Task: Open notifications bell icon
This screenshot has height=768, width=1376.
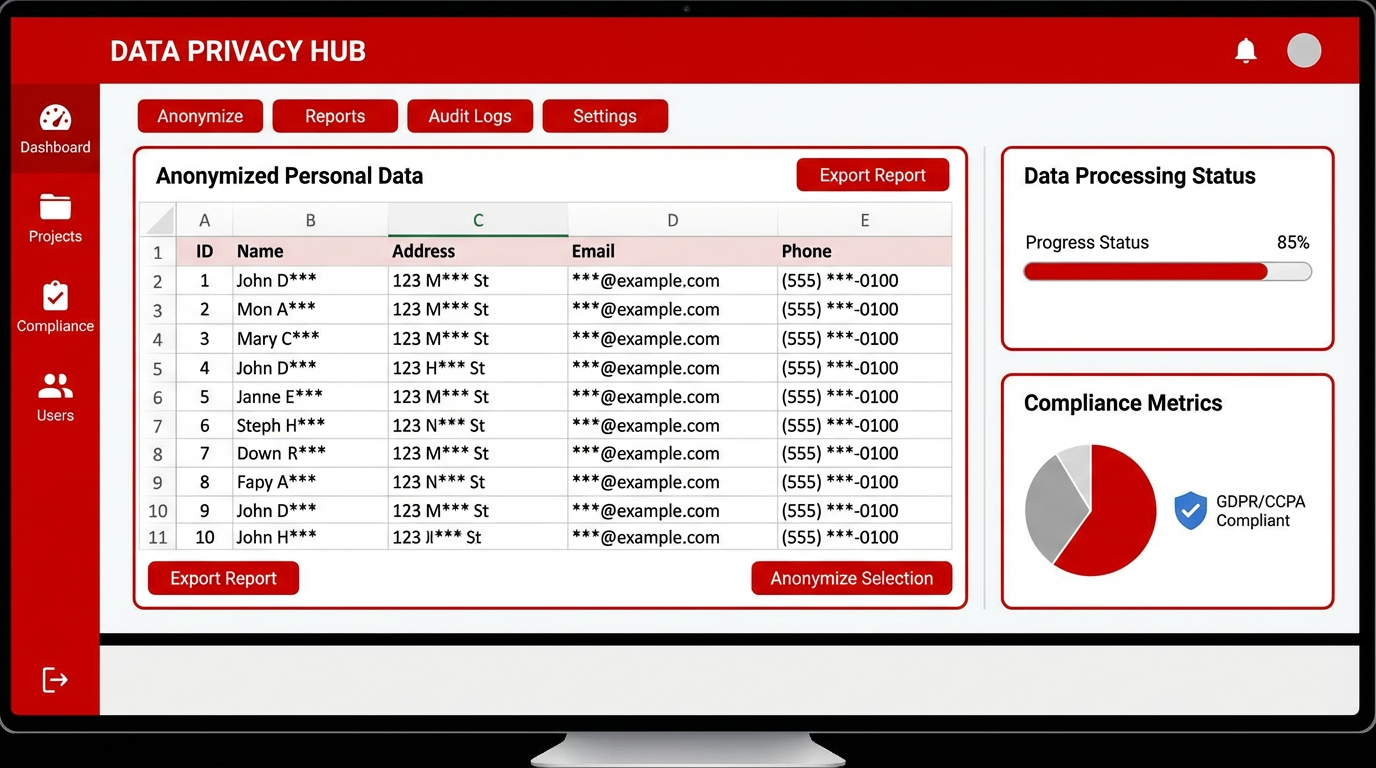Action: [x=1245, y=51]
